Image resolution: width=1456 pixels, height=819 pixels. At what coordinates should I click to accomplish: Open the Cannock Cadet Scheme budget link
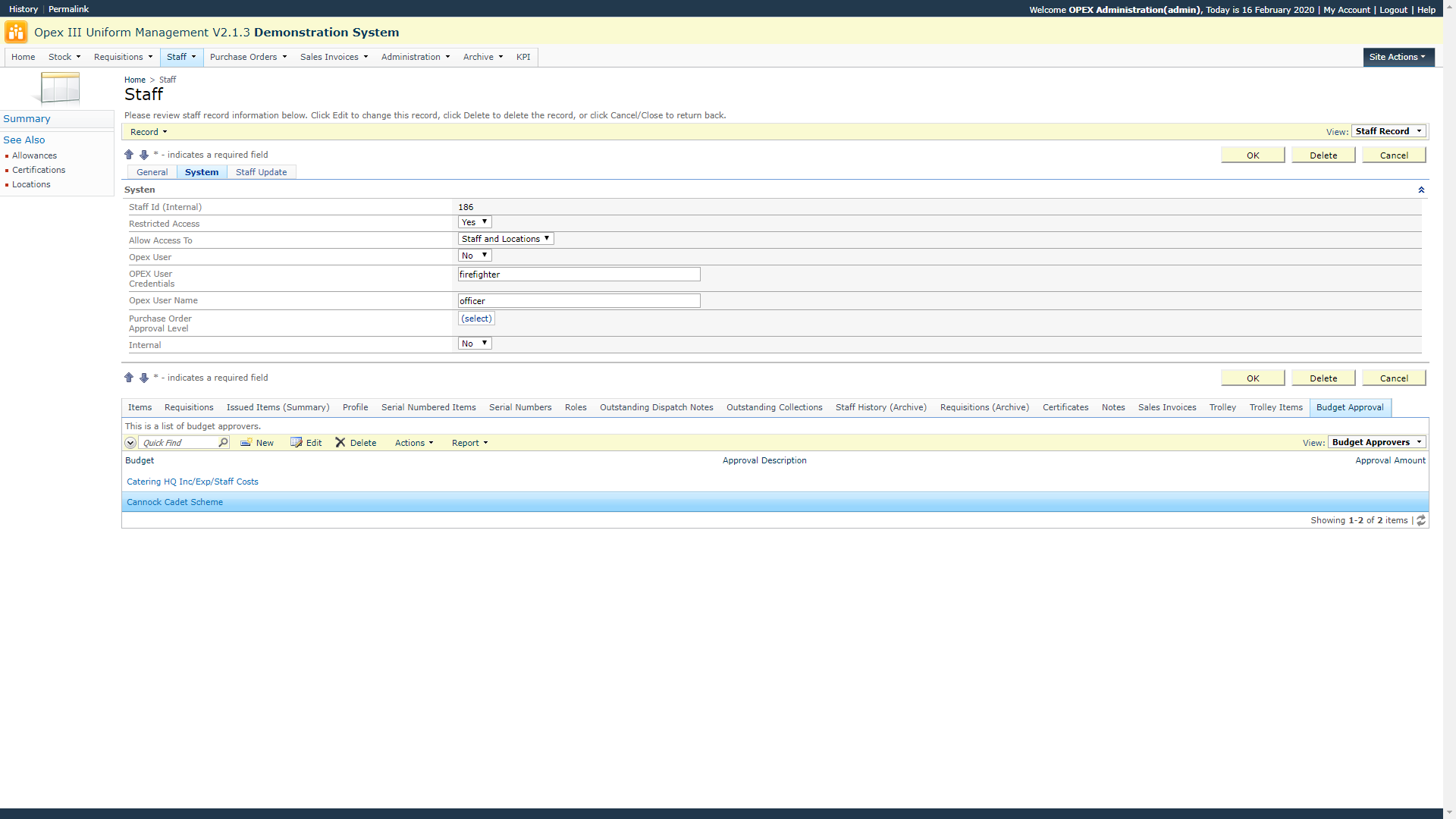pos(174,502)
